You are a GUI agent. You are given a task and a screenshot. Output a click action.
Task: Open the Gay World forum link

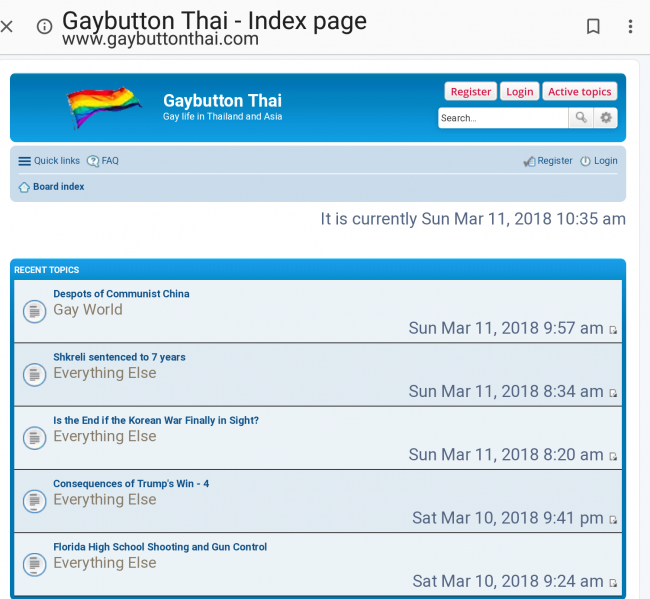click(x=88, y=310)
